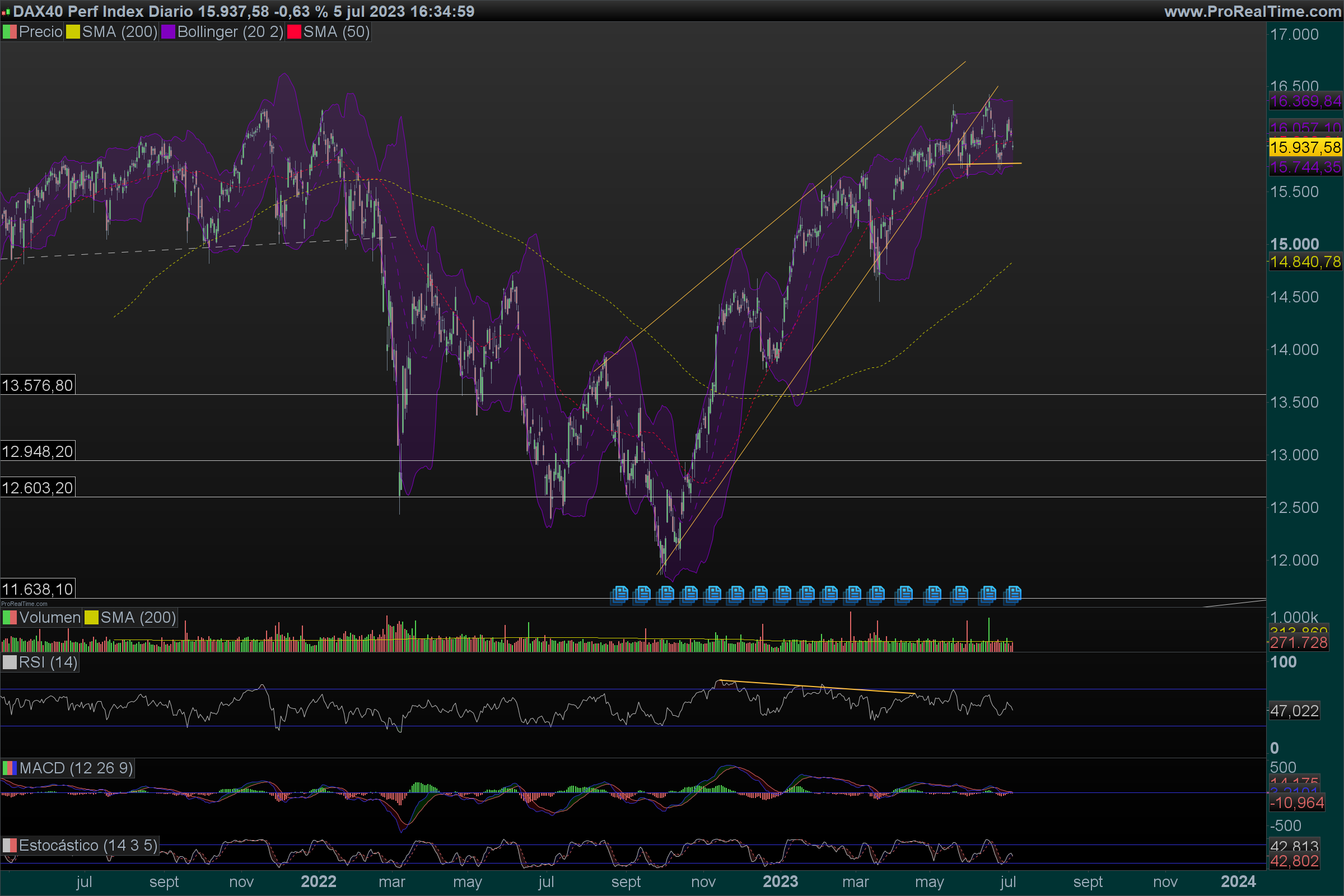Open the www.ProRealTime.com link
This screenshot has width=1344, height=896.
click(1253, 11)
